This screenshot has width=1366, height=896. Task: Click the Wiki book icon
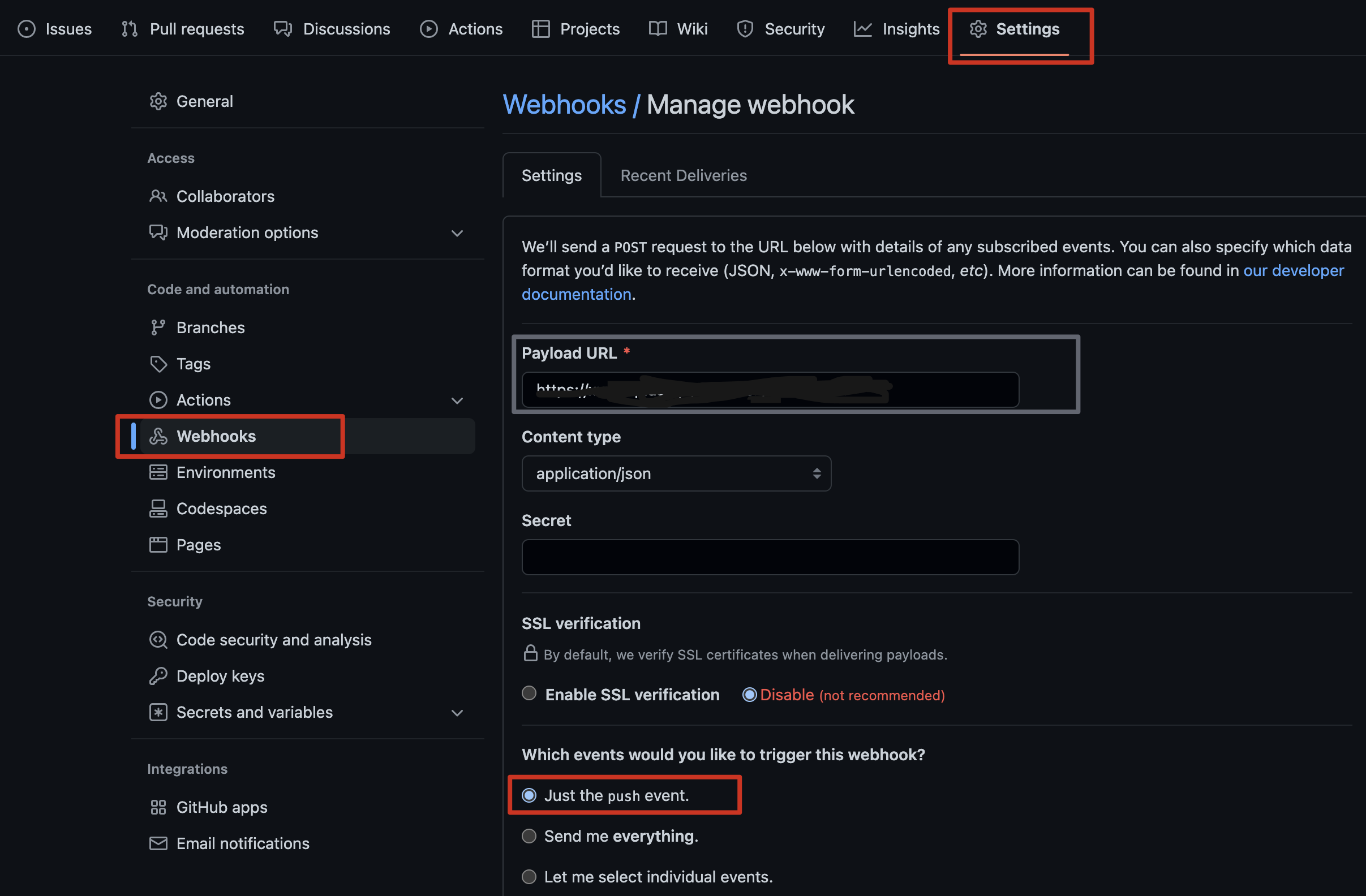click(658, 29)
